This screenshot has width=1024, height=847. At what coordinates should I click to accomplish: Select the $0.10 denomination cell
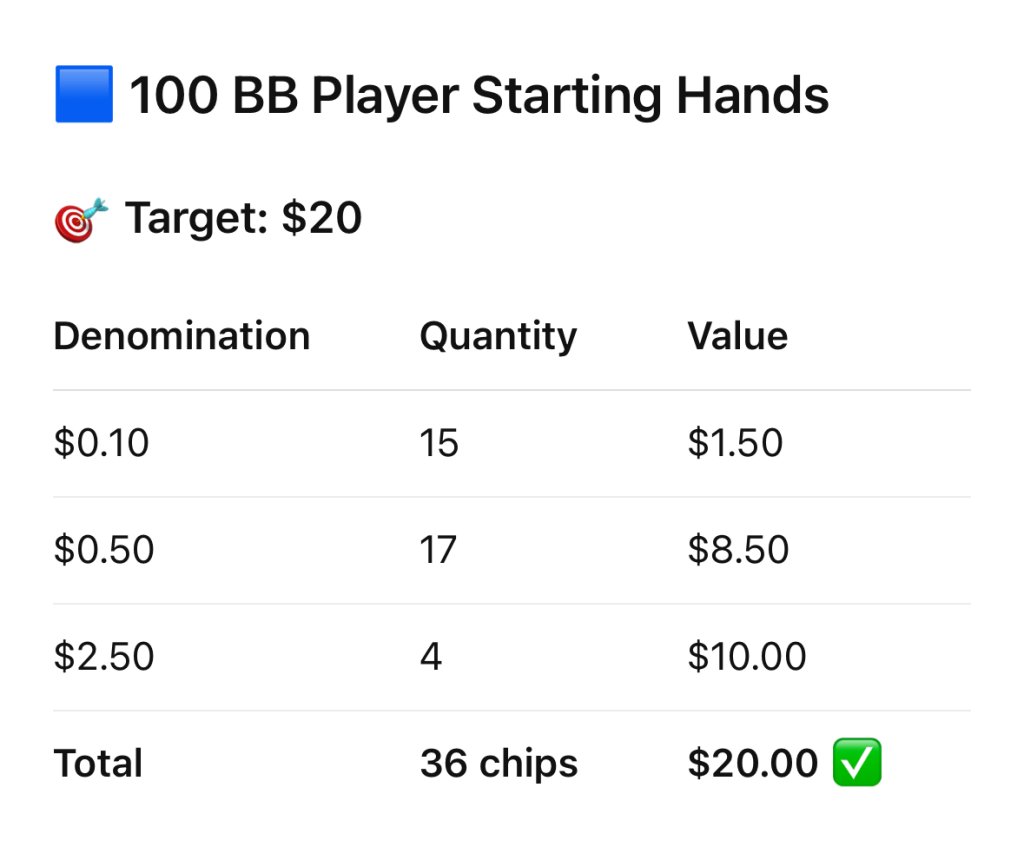[101, 443]
